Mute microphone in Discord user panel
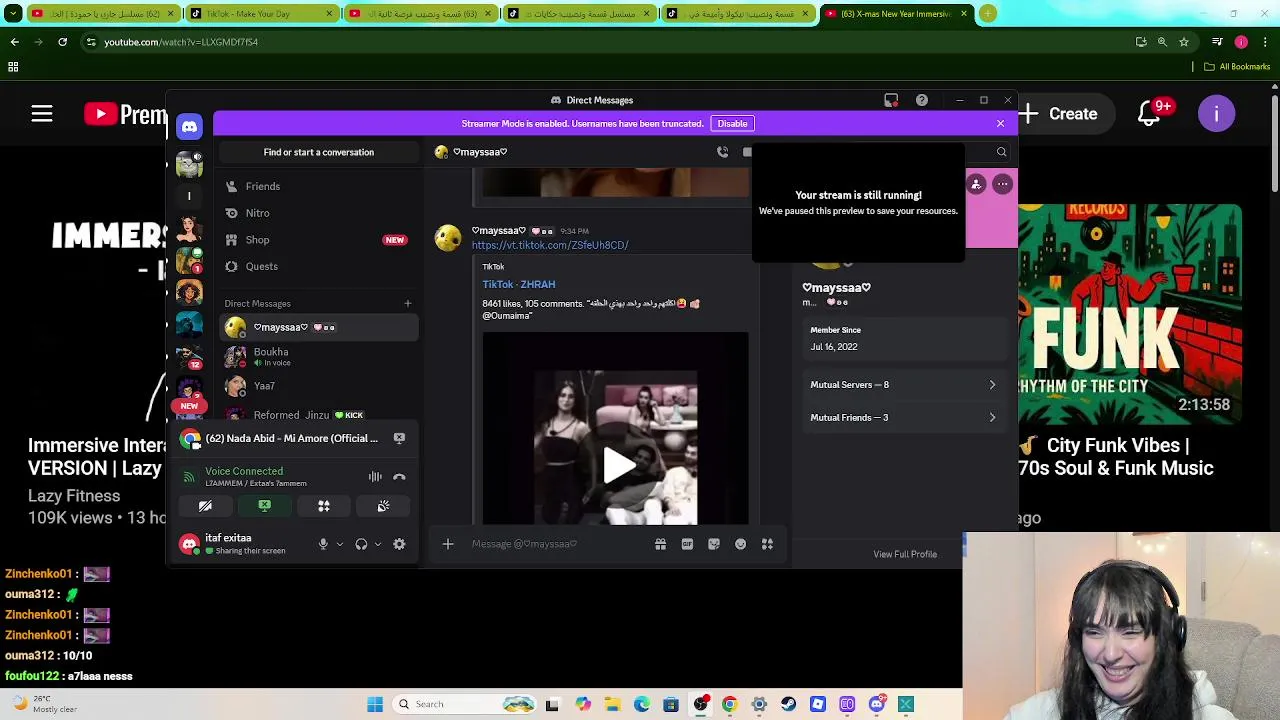This screenshot has height=720, width=1280. 323,544
